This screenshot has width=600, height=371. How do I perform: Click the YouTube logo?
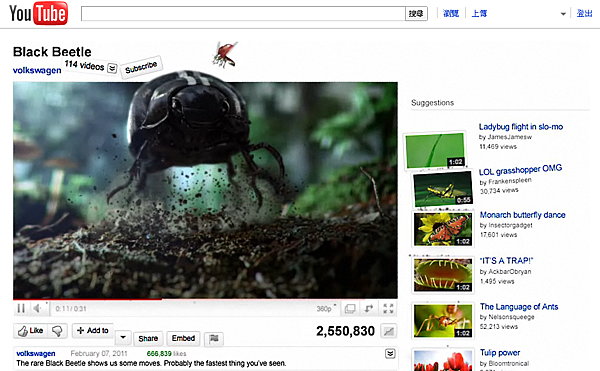point(38,13)
